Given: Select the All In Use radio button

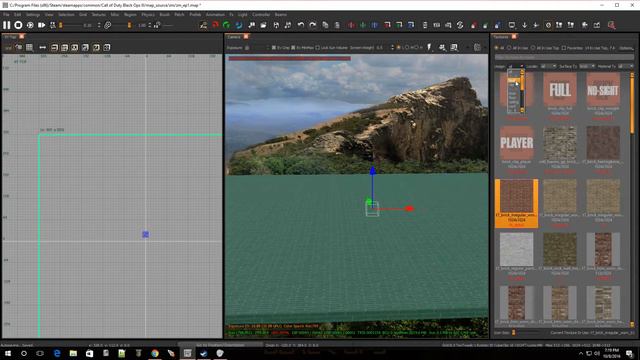Looking at the screenshot, I should tap(509, 48).
